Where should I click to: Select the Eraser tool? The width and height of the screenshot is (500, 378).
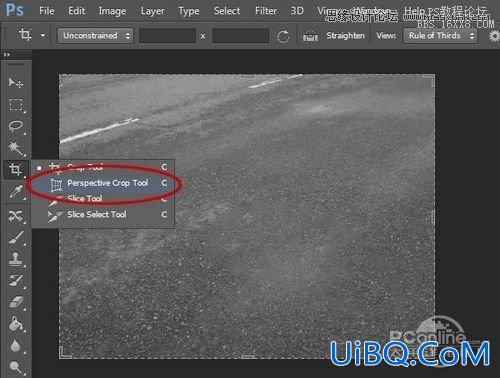tap(15, 302)
